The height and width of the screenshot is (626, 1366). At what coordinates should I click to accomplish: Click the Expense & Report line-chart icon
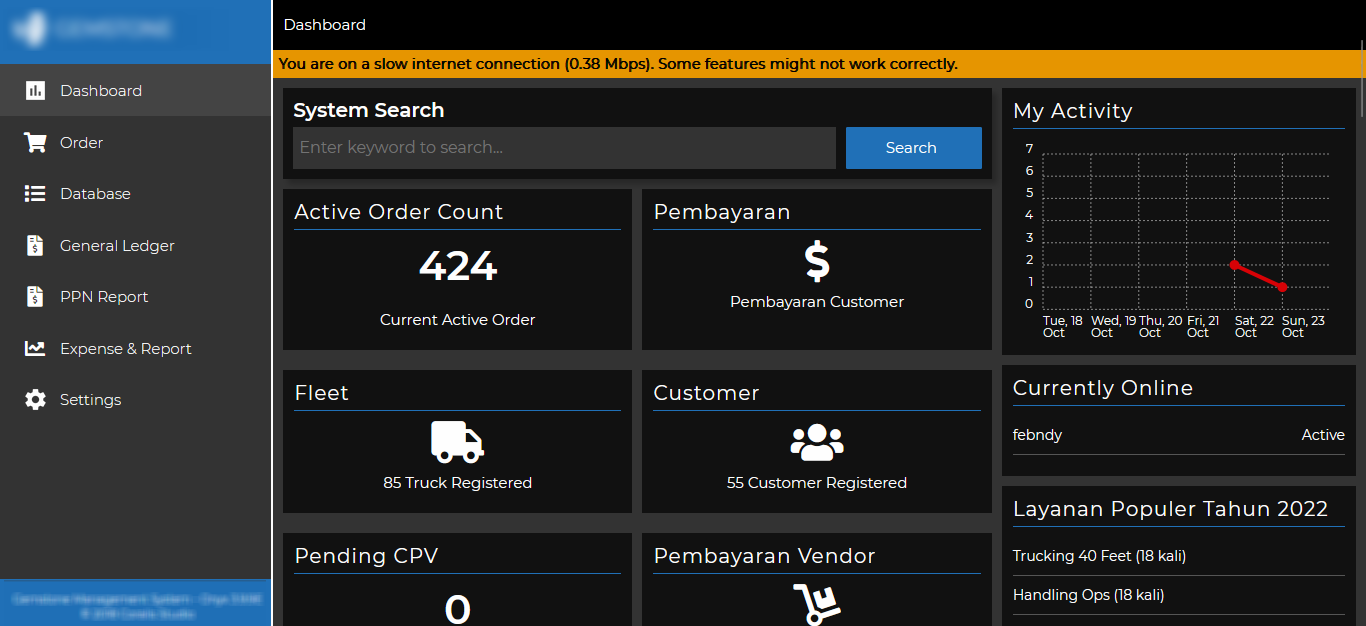coord(35,349)
